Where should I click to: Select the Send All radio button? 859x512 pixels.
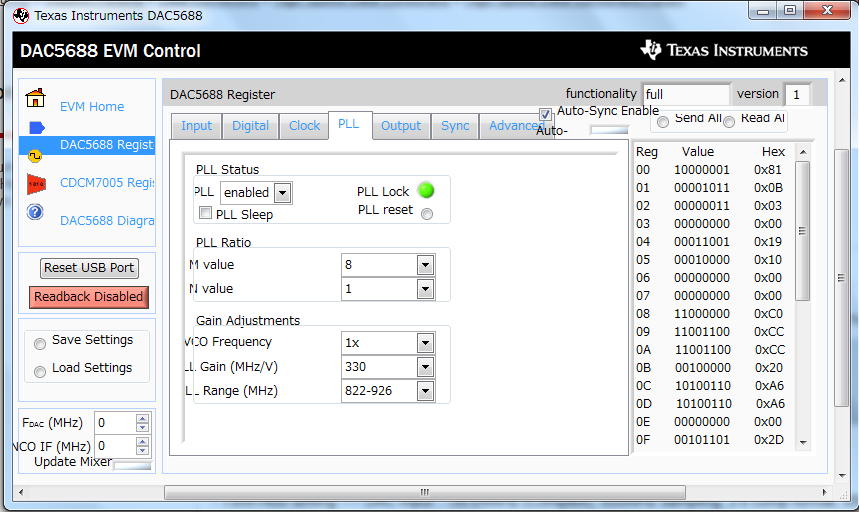(663, 122)
